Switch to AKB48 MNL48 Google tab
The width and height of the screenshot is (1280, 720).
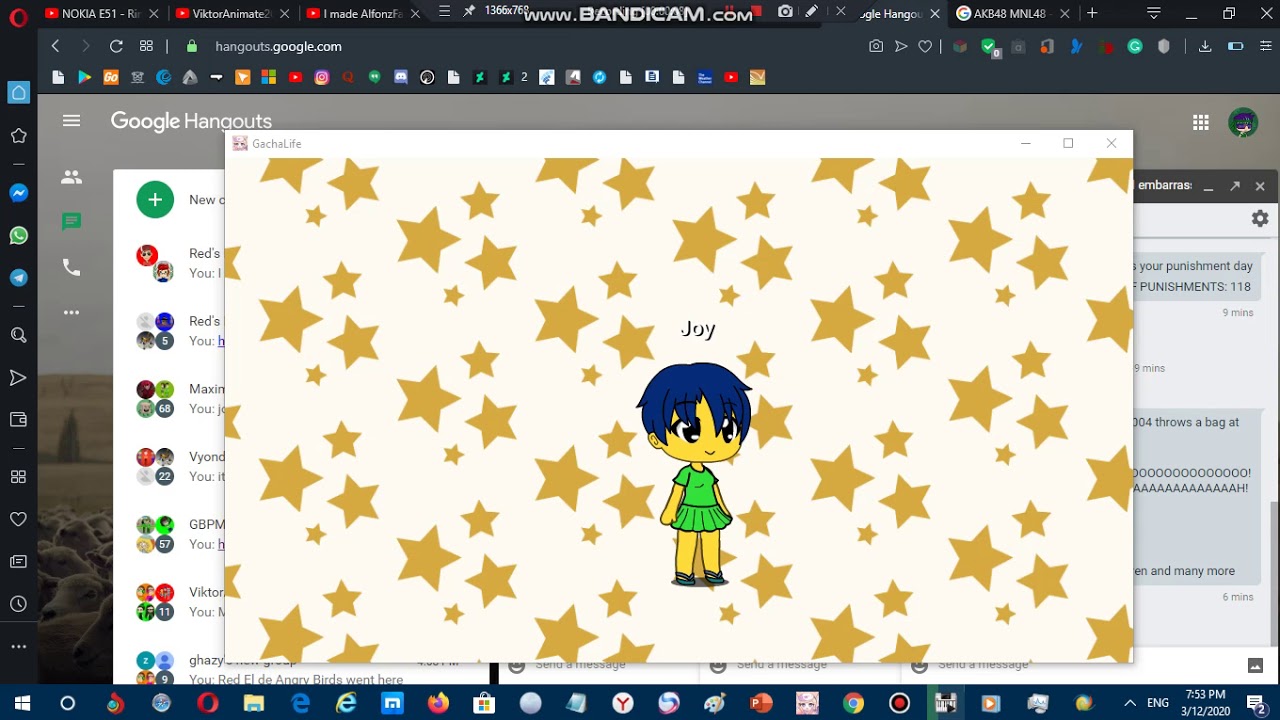pyautogui.click(x=1012, y=14)
